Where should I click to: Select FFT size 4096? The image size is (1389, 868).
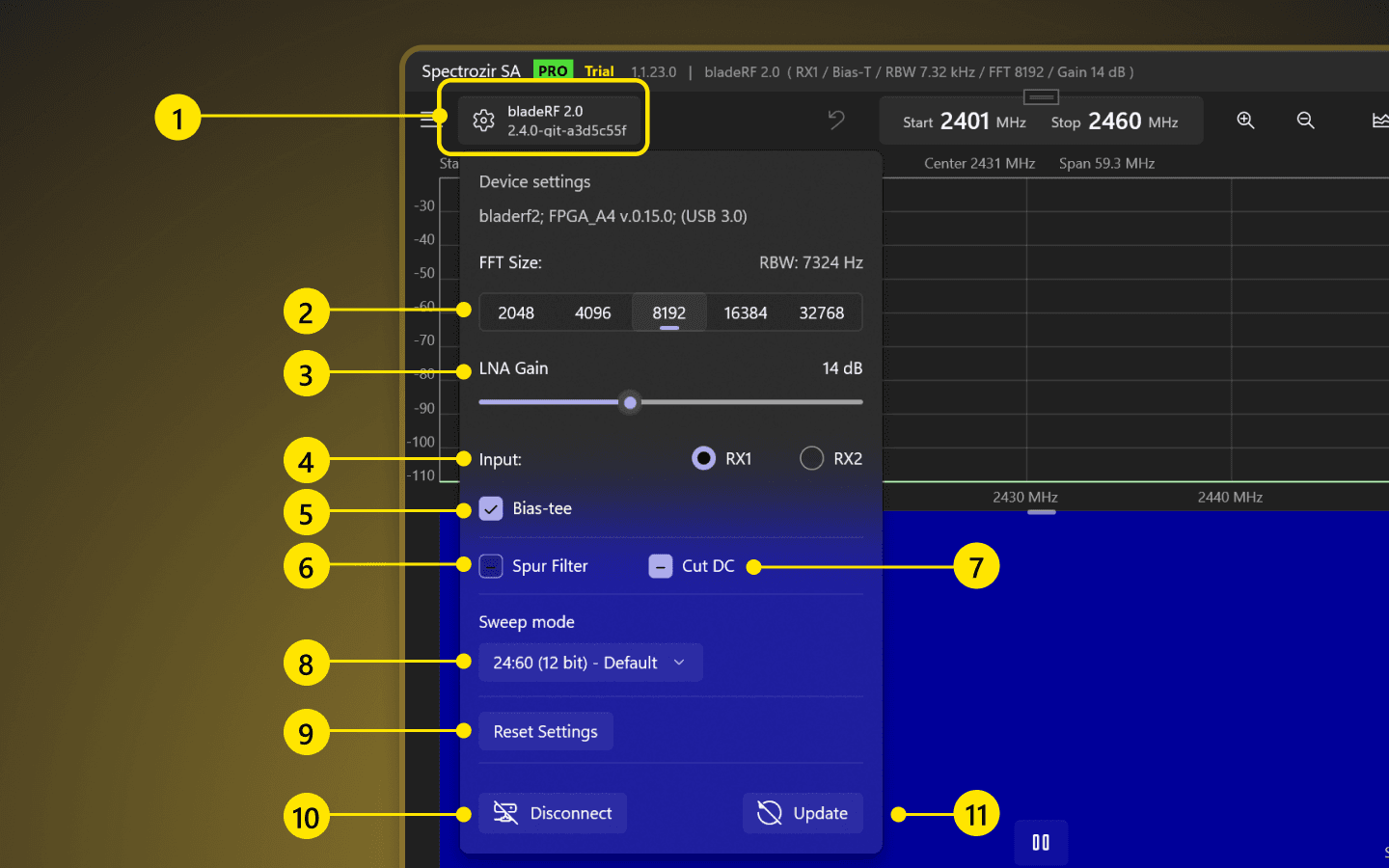593,312
